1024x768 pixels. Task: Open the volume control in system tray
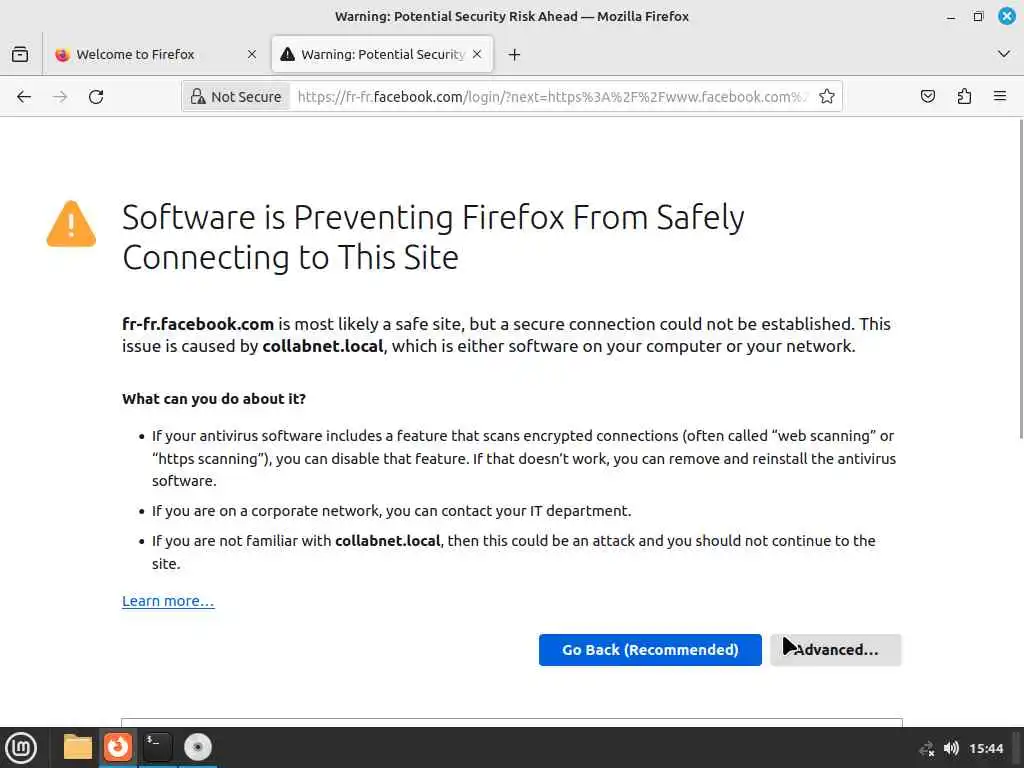951,748
